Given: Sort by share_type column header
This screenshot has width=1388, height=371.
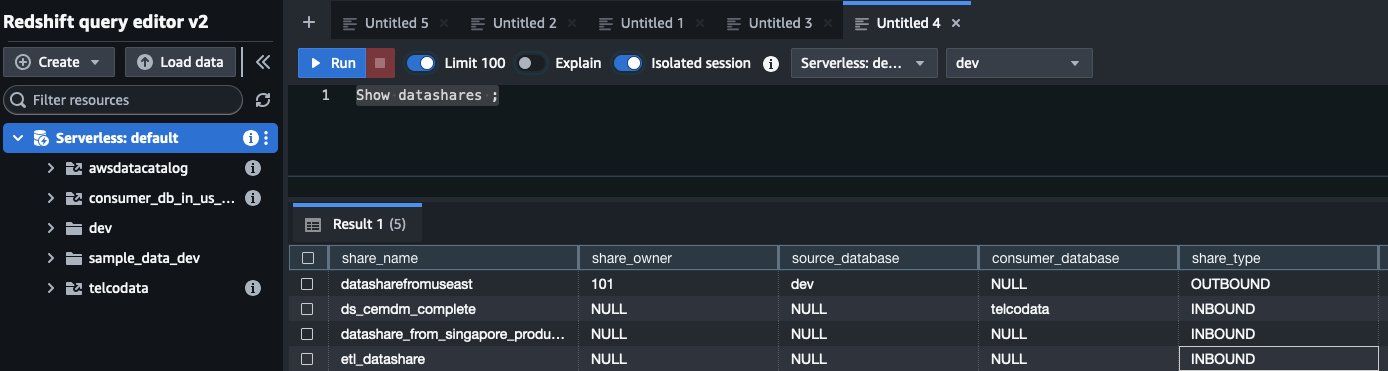Looking at the screenshot, I should pos(1278,258).
